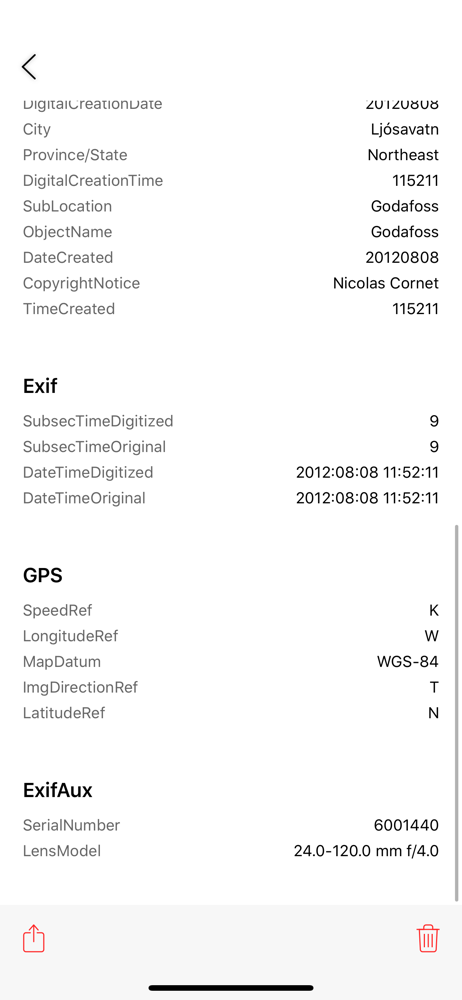Select the SubLocation Godafoss row
The height and width of the screenshot is (1000, 462).
click(x=231, y=206)
